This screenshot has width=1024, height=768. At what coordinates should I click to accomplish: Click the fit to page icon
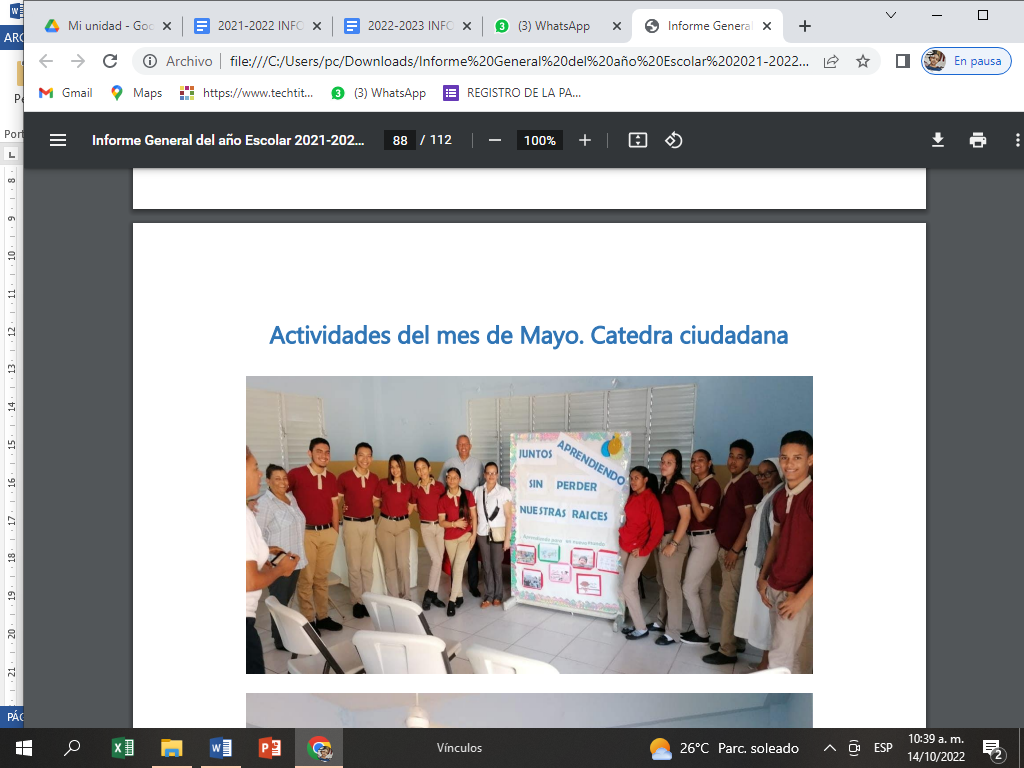click(x=637, y=140)
